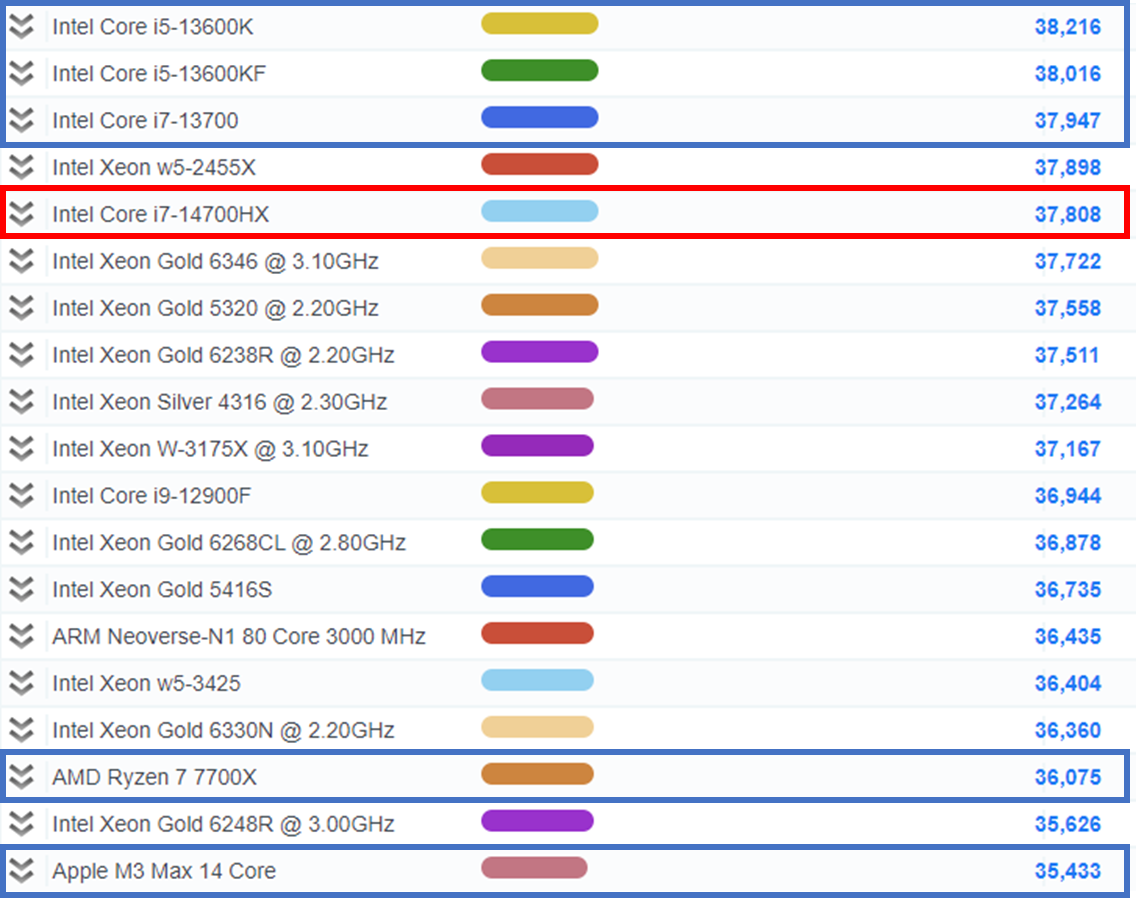This screenshot has width=1136, height=898.
Task: Expand the Xeon Gold 5416S row chevron
Action: [x=22, y=589]
